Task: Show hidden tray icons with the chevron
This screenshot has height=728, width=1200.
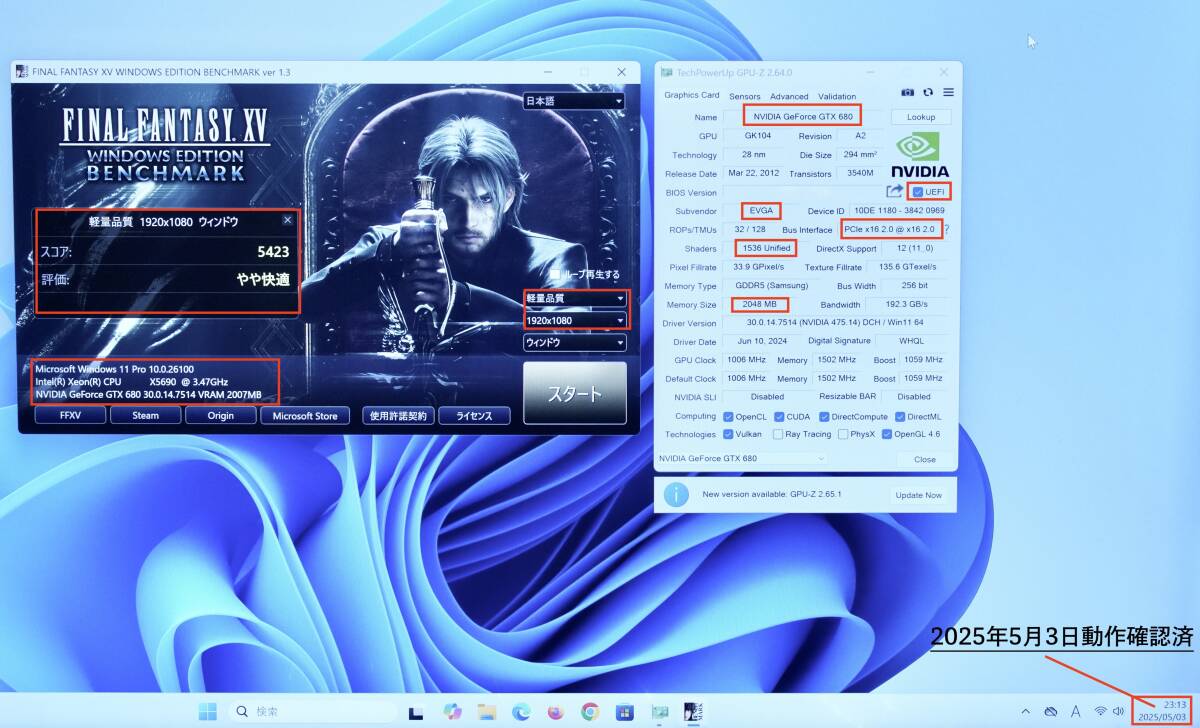Action: 1025,712
